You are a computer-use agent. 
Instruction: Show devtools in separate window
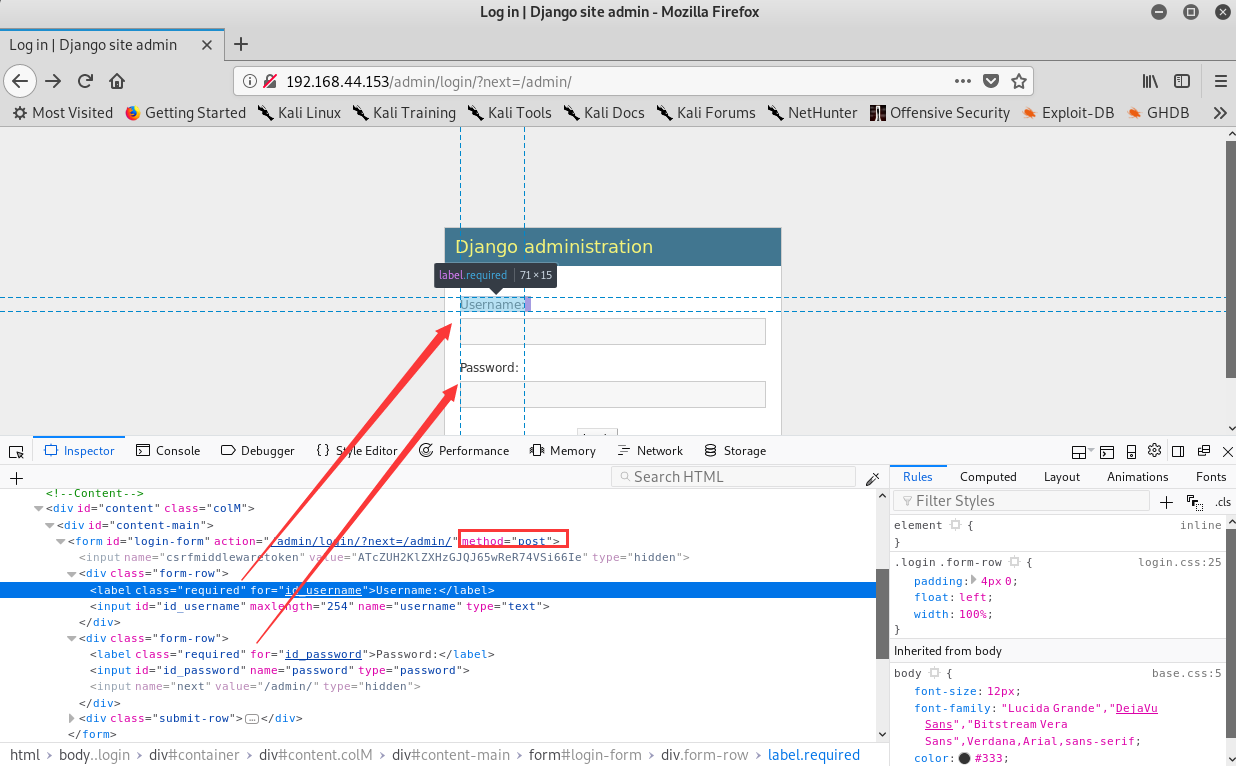pos(1204,451)
